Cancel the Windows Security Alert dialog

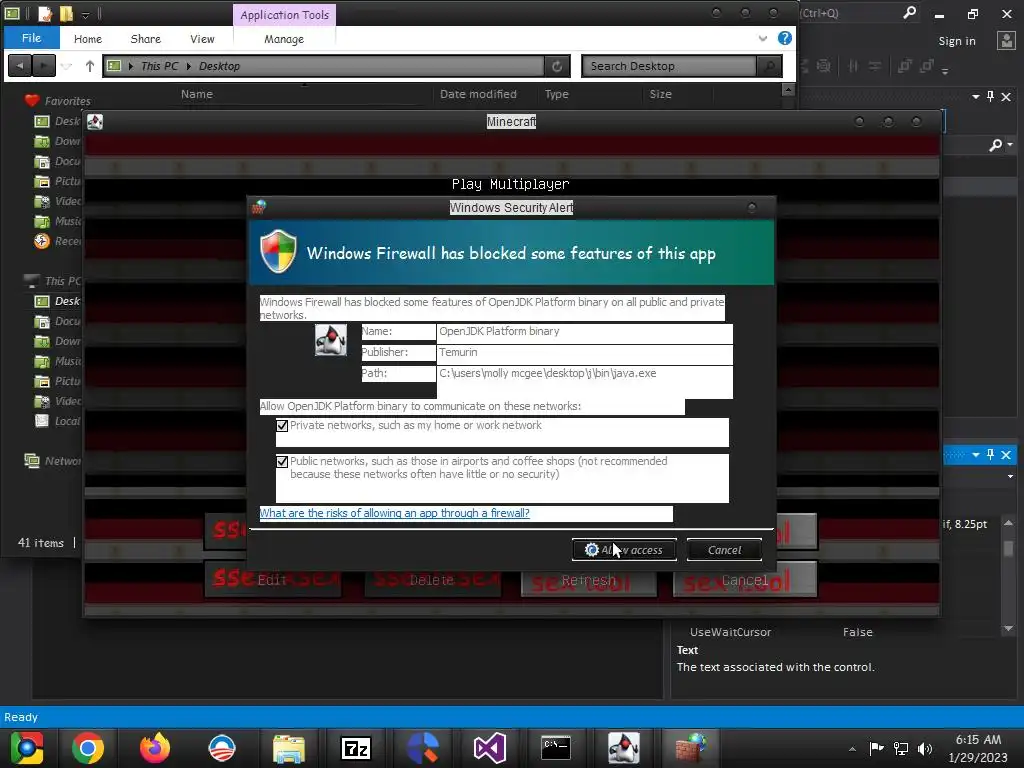coord(724,550)
